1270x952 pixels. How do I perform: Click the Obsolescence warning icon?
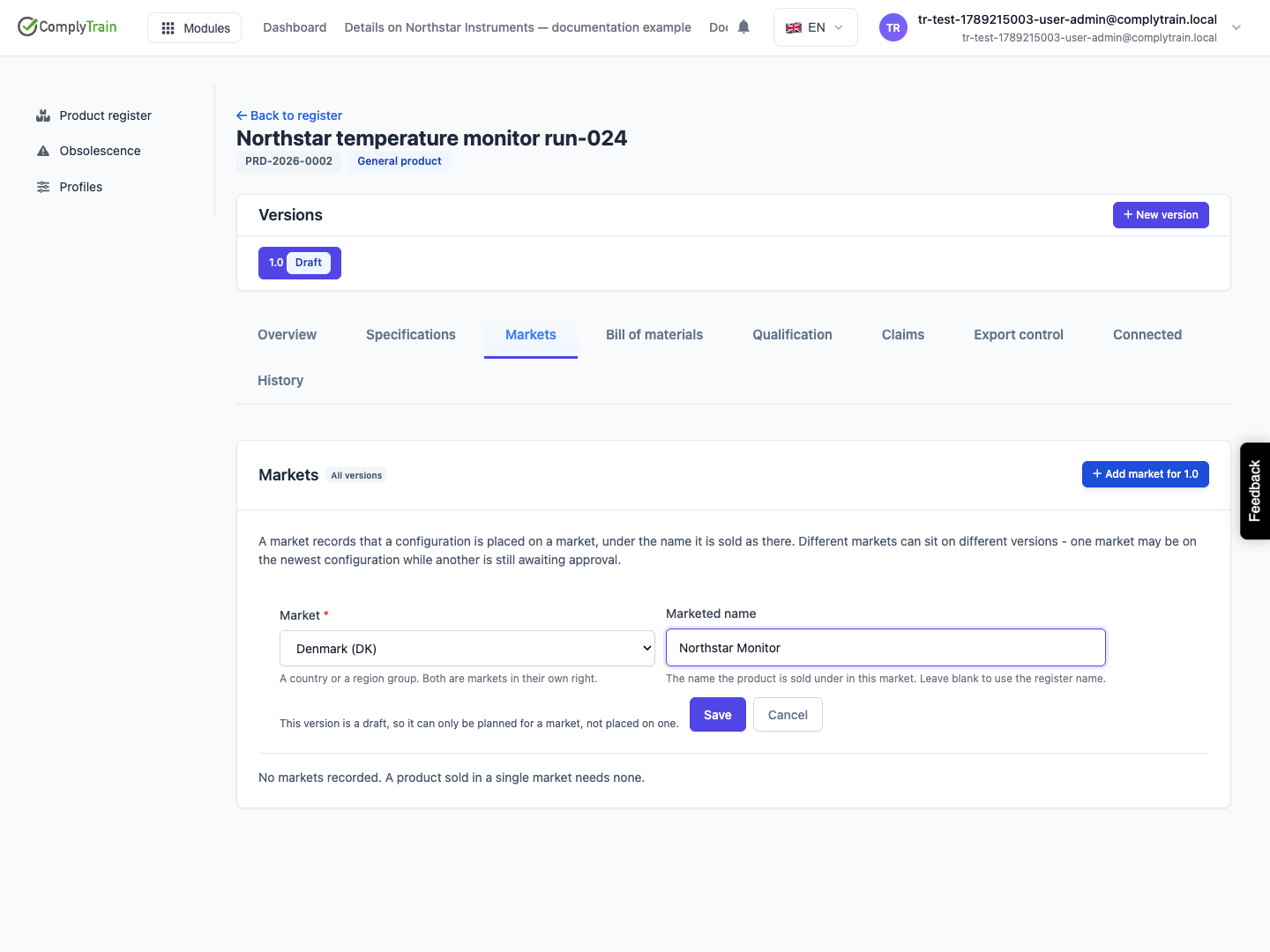click(43, 151)
